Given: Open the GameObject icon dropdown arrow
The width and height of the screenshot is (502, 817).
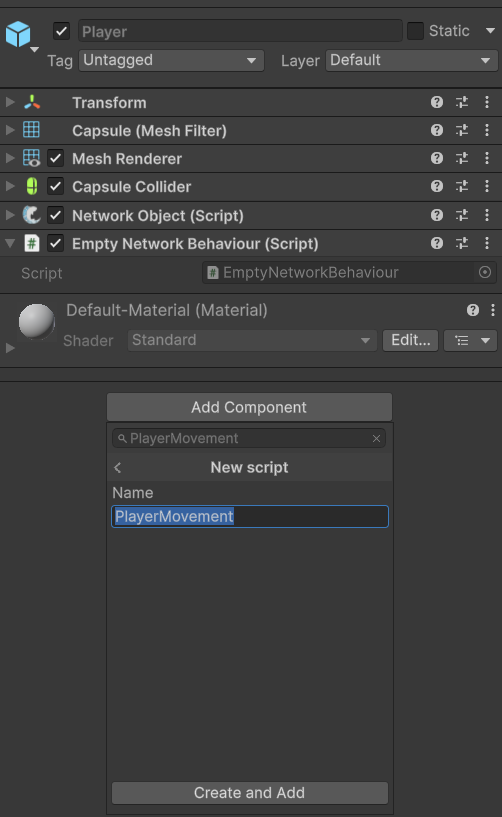Looking at the screenshot, I should pos(34,50).
